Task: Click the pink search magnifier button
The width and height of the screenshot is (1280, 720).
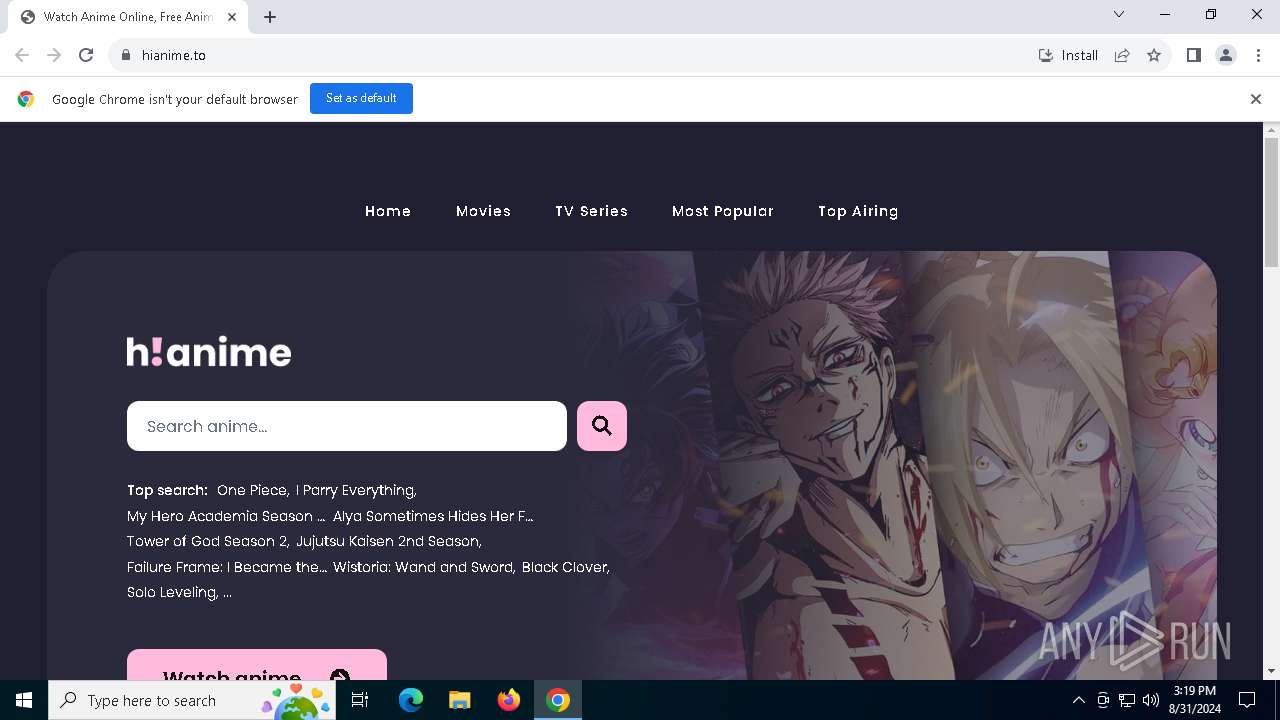Action: point(602,426)
